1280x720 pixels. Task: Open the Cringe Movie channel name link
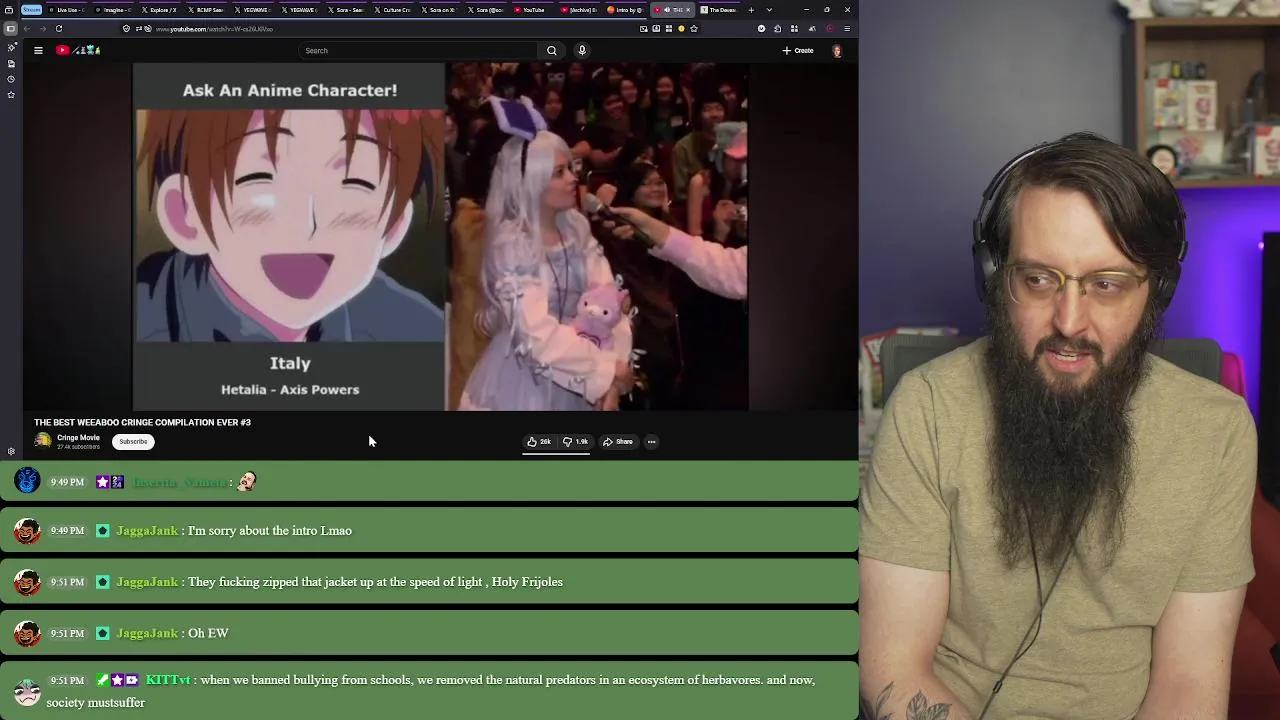point(78,437)
